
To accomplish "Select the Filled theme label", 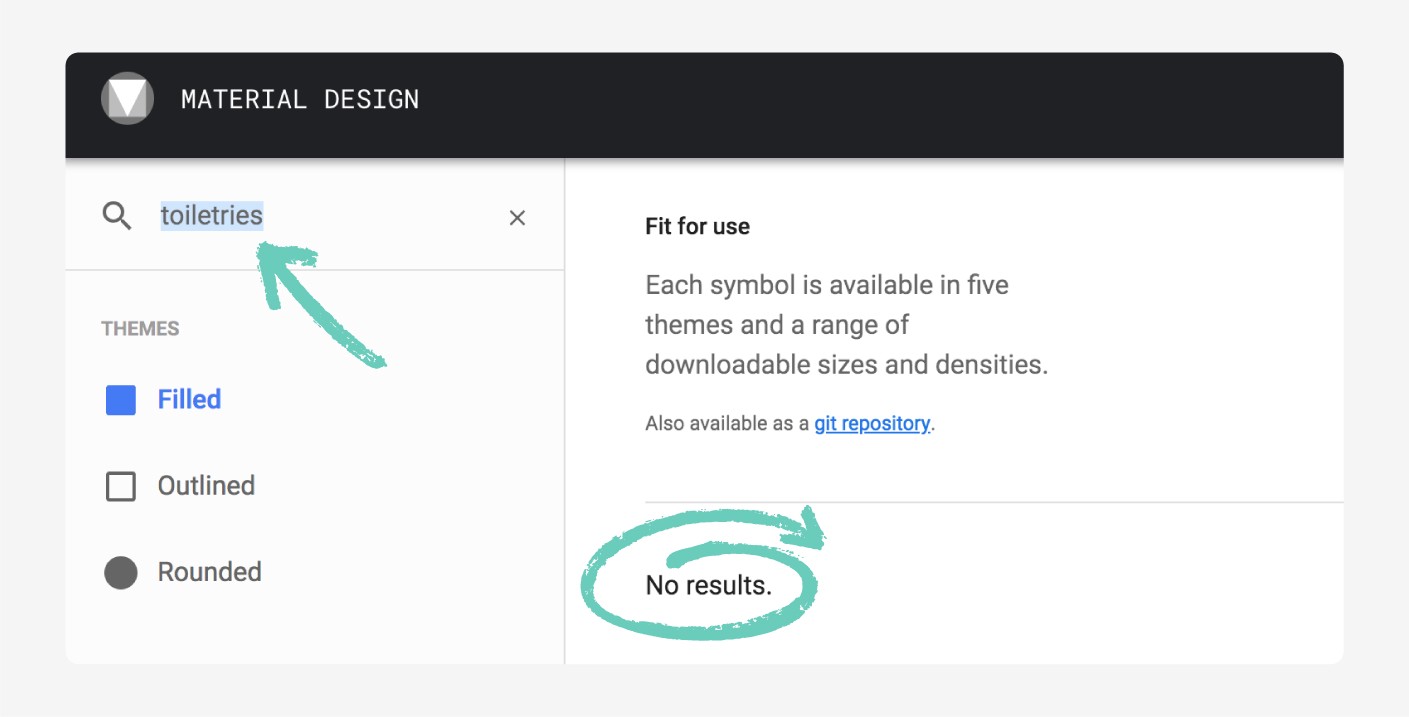I will [x=189, y=400].
